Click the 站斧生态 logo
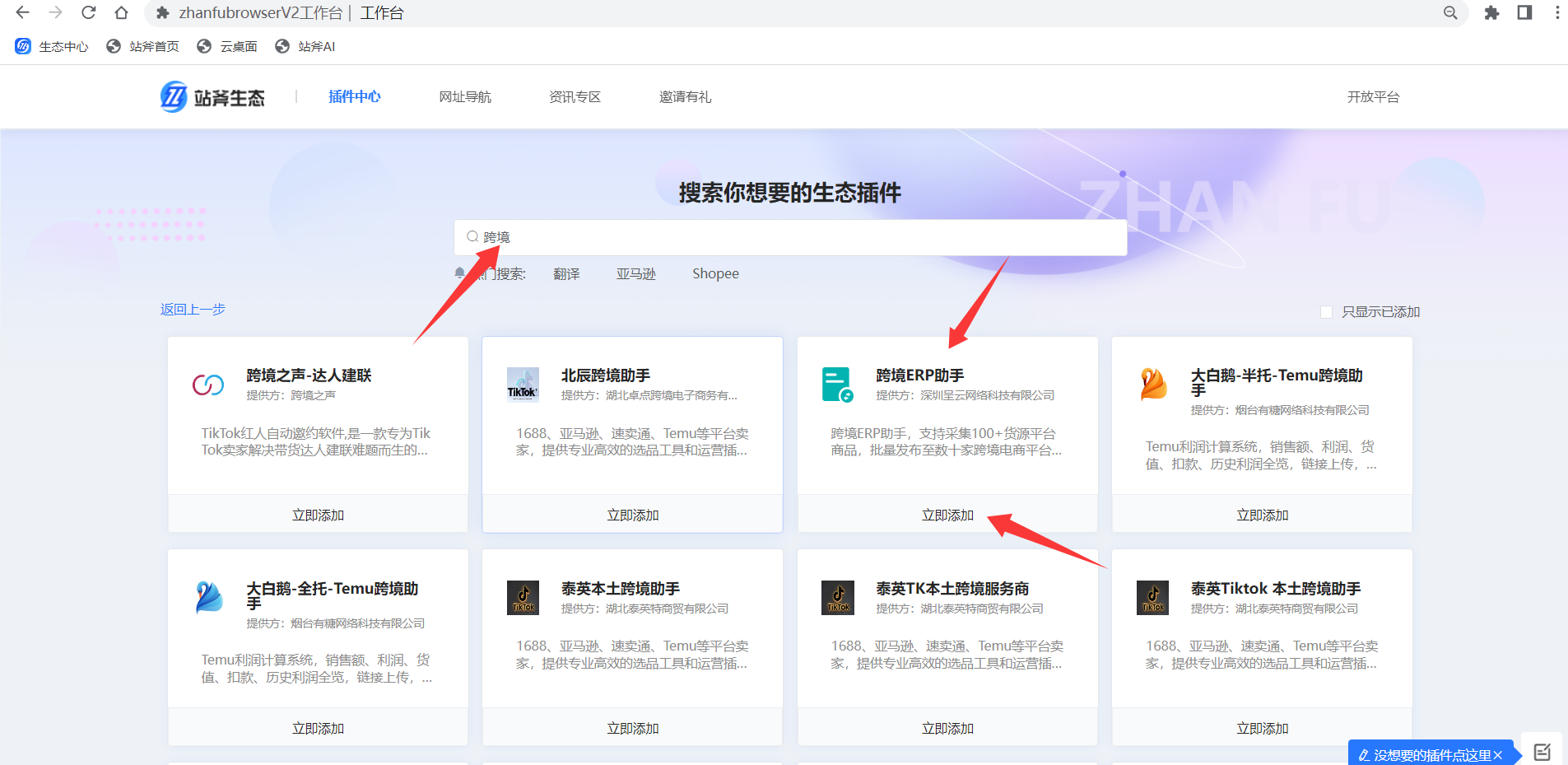Image resolution: width=1568 pixels, height=765 pixels. click(x=212, y=97)
